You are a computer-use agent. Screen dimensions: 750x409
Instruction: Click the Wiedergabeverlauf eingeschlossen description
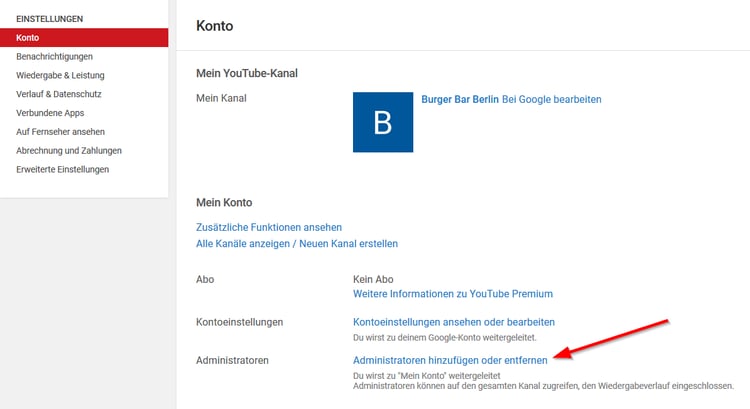(543, 386)
